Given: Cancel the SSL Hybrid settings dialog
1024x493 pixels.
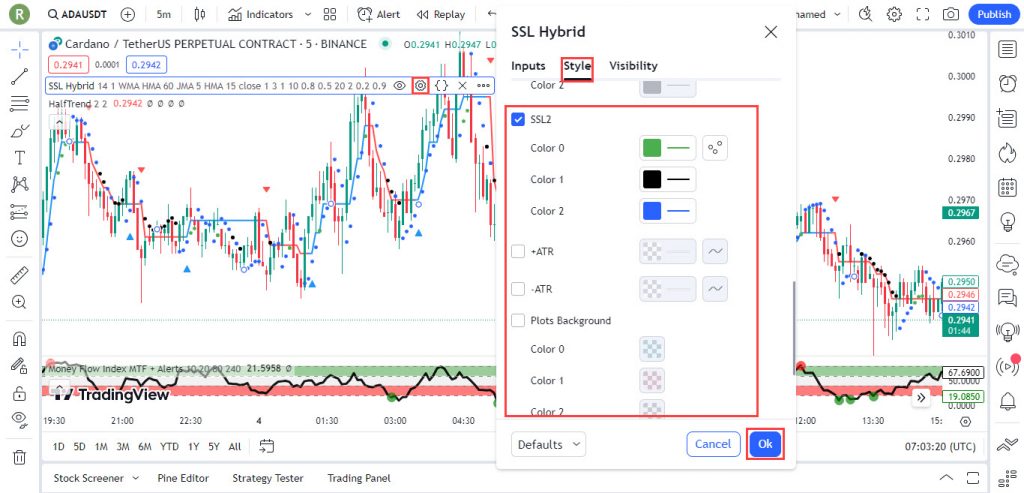Looking at the screenshot, I should click(713, 444).
